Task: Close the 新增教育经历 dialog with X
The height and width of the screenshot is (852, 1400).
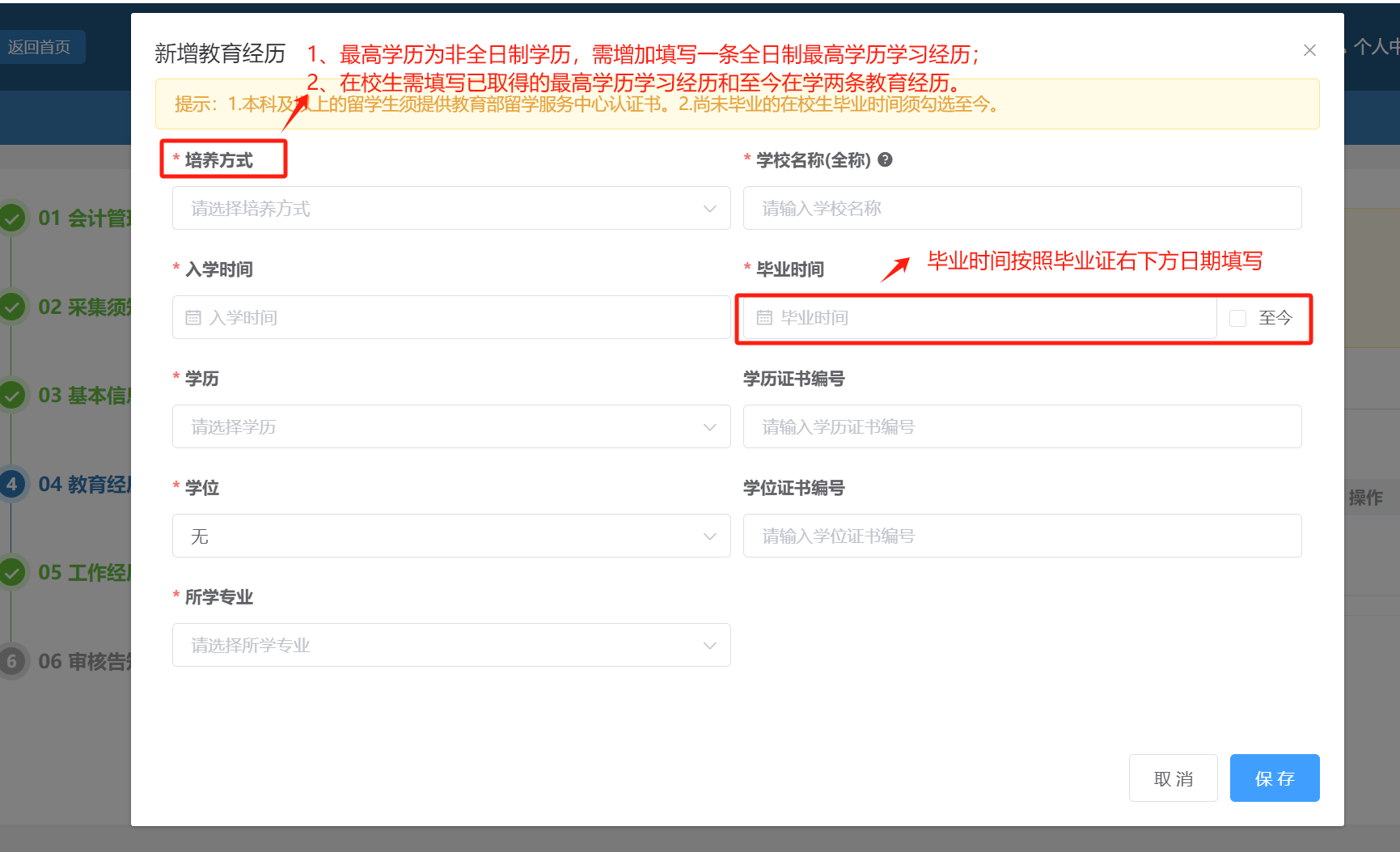Action: click(1309, 50)
